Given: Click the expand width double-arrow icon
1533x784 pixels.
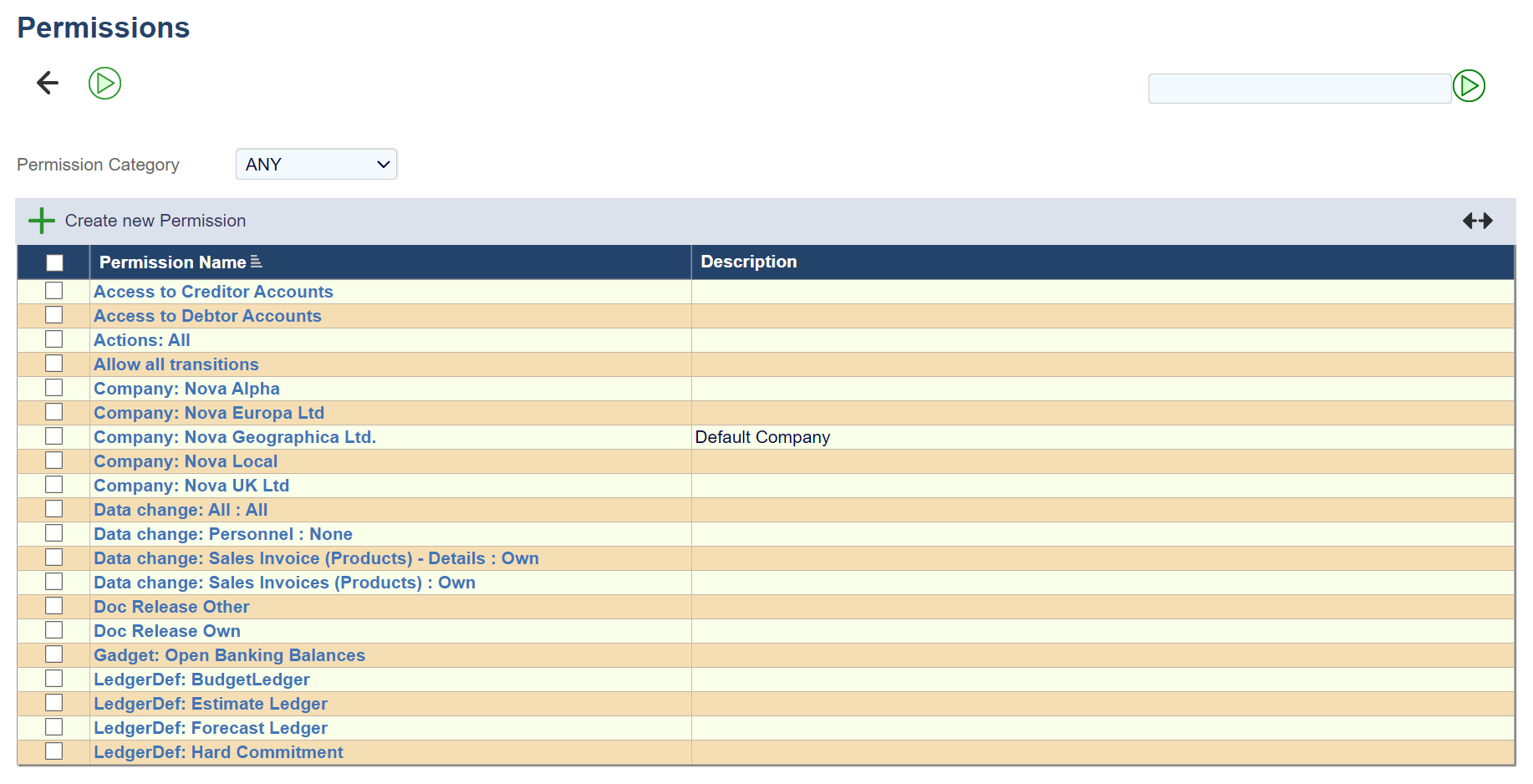Looking at the screenshot, I should 1477,221.
